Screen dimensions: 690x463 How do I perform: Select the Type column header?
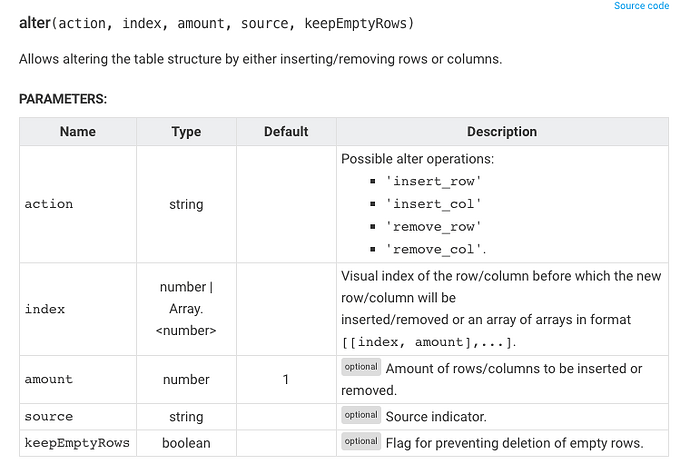(186, 132)
